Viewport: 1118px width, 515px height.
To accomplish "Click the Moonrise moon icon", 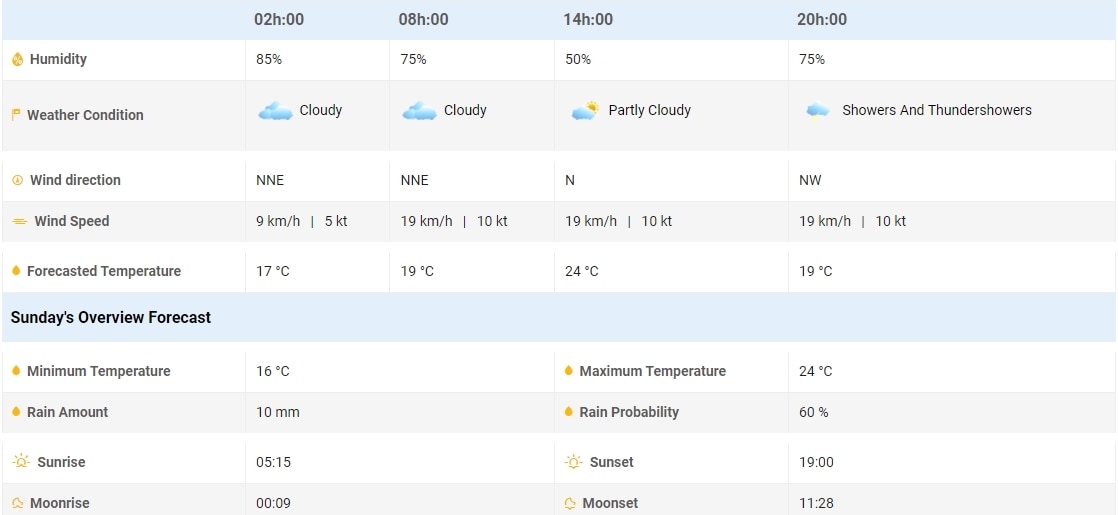I will click(17, 503).
